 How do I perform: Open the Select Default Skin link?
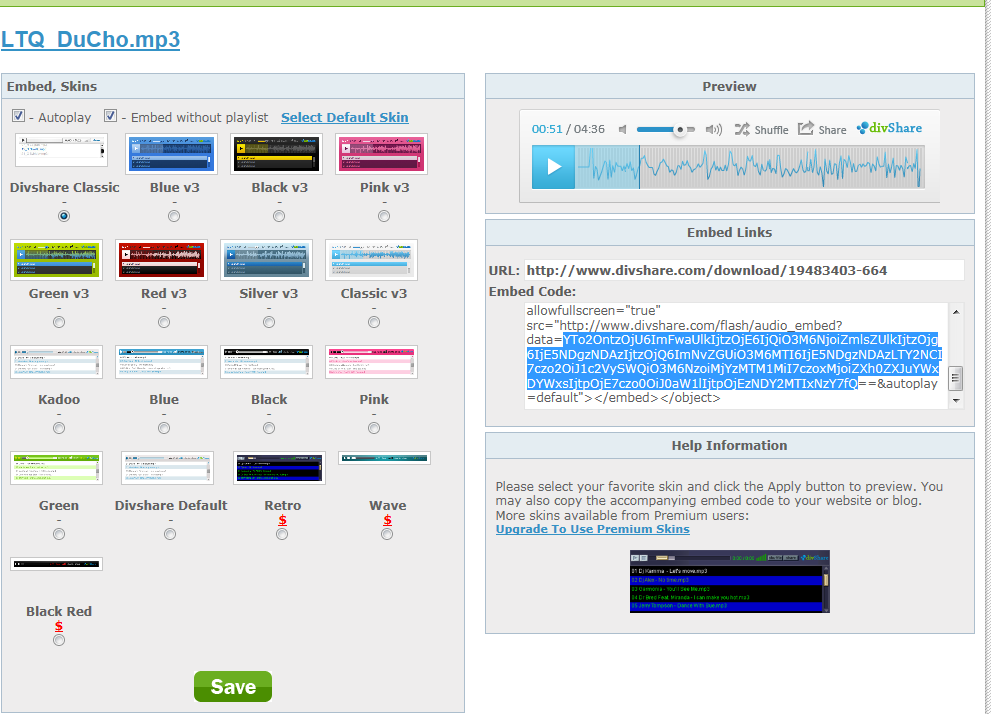(344, 117)
